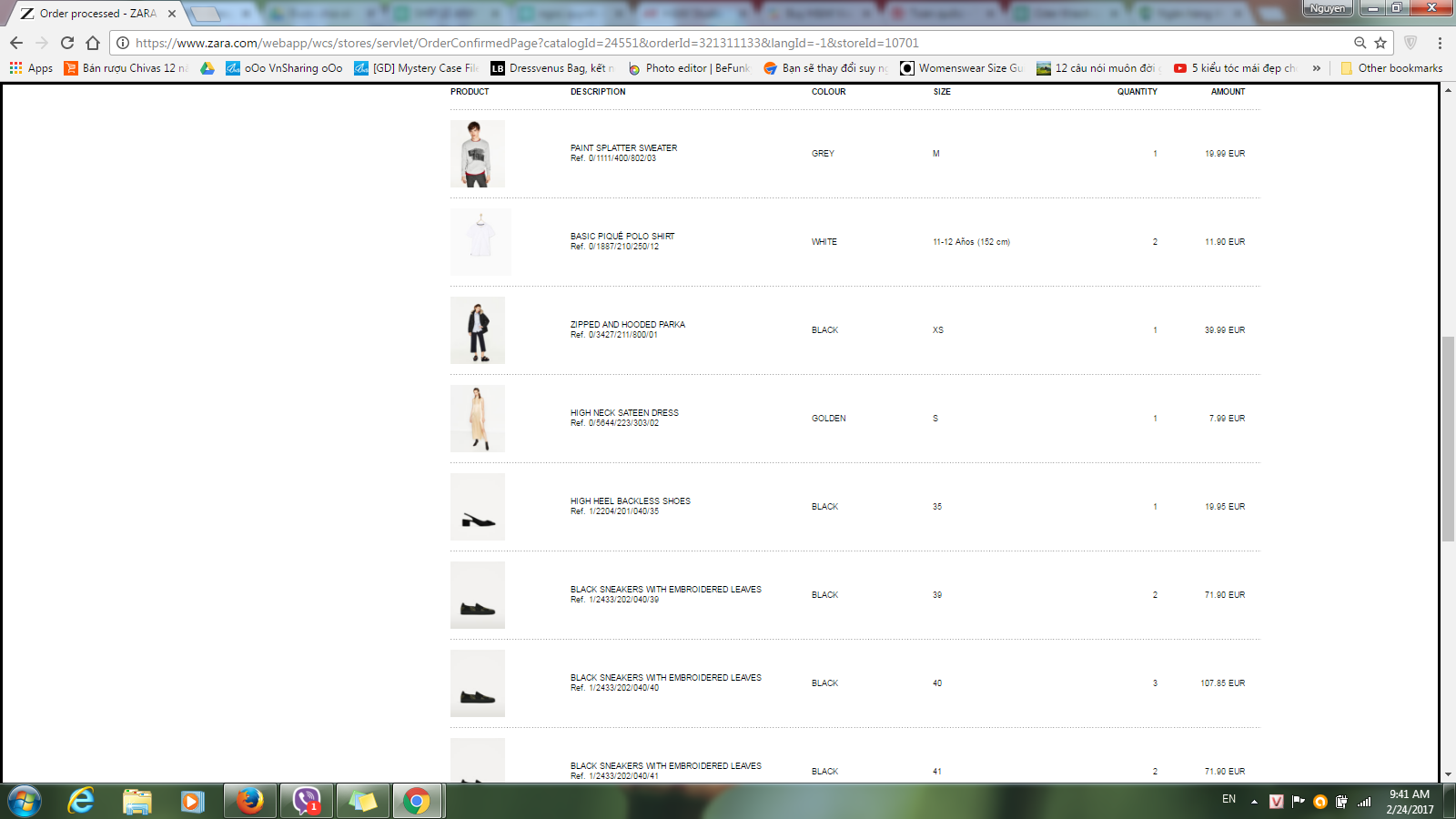Click the Paint Splatter Sweater product thumbnail
The height and width of the screenshot is (819, 1456).
click(477, 154)
